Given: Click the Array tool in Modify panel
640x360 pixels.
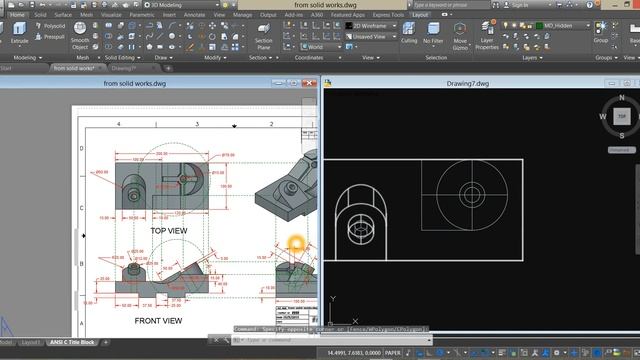Looking at the screenshot, I should 235,47.
